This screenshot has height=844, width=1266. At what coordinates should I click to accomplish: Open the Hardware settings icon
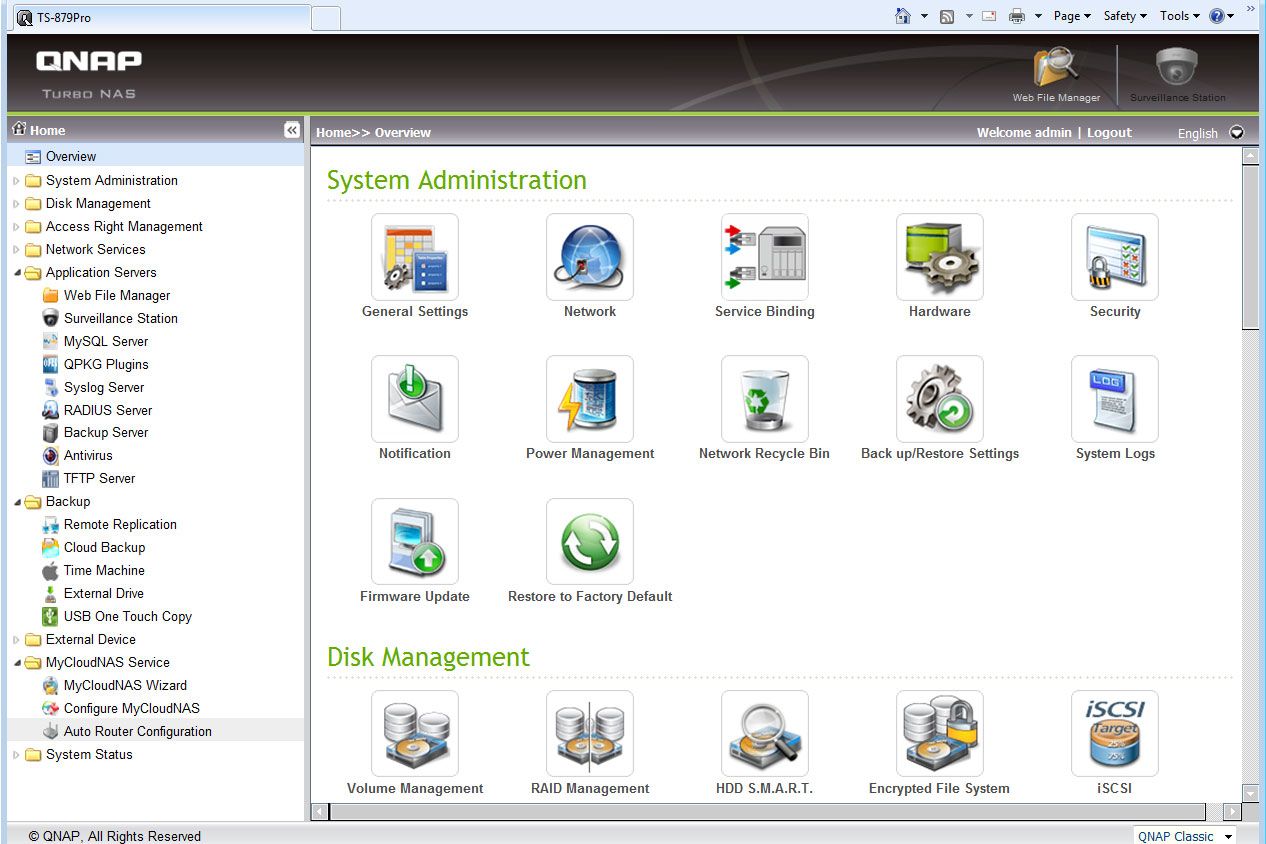coord(940,257)
